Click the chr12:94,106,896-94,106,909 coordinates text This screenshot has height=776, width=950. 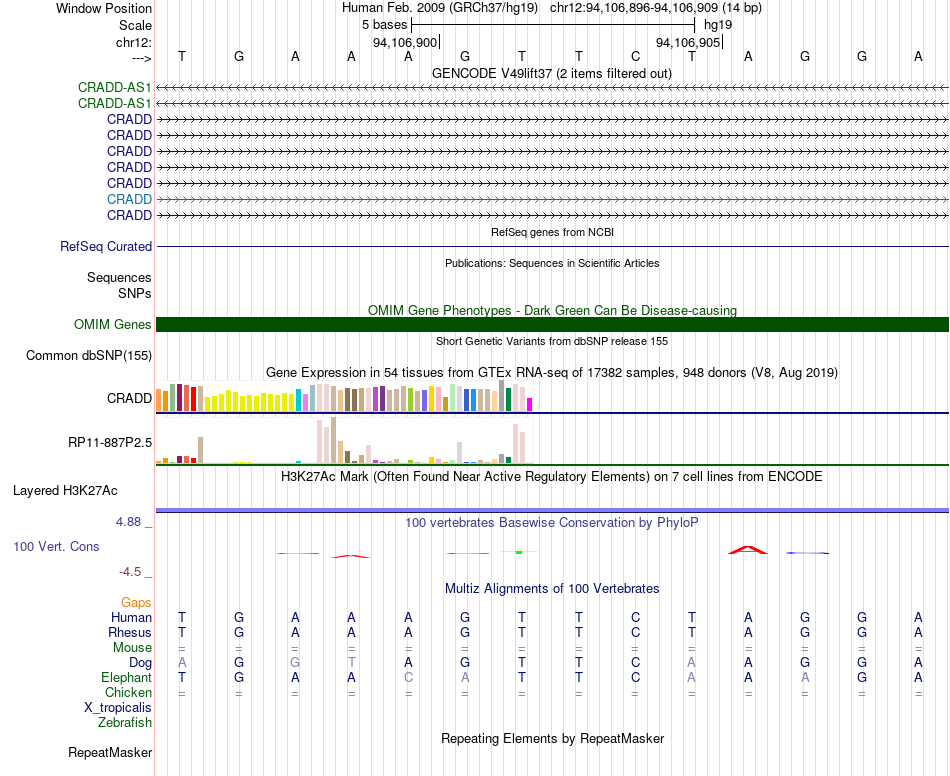point(656,8)
